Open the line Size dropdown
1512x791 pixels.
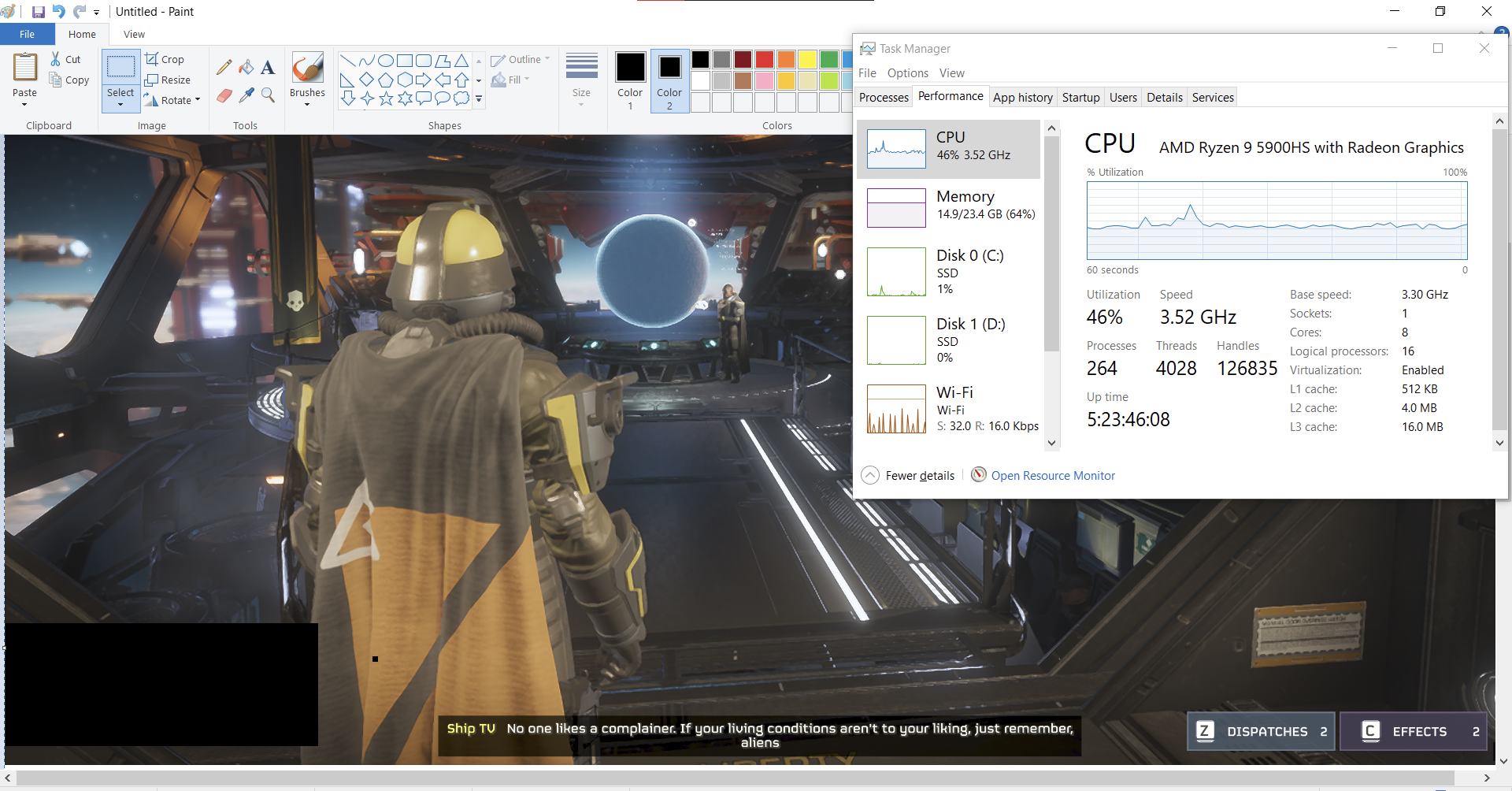pyautogui.click(x=581, y=80)
